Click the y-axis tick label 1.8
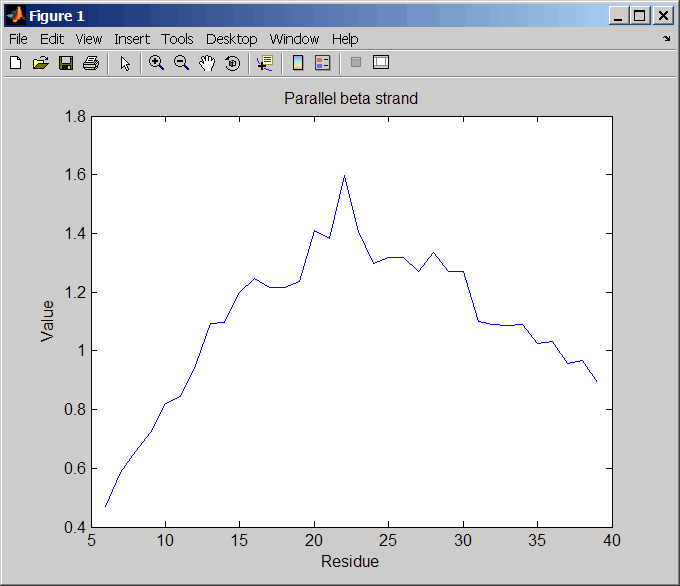The image size is (680, 586). click(x=75, y=117)
